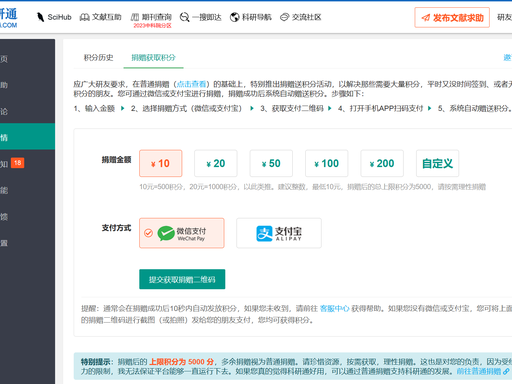Image resolution: width=512 pixels, height=384 pixels.
Task: Open 科研导航 globe navigation item
Action: click(251, 17)
